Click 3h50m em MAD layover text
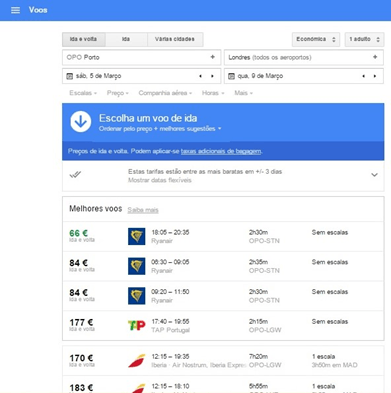The width and height of the screenshot is (391, 393). (x=334, y=365)
